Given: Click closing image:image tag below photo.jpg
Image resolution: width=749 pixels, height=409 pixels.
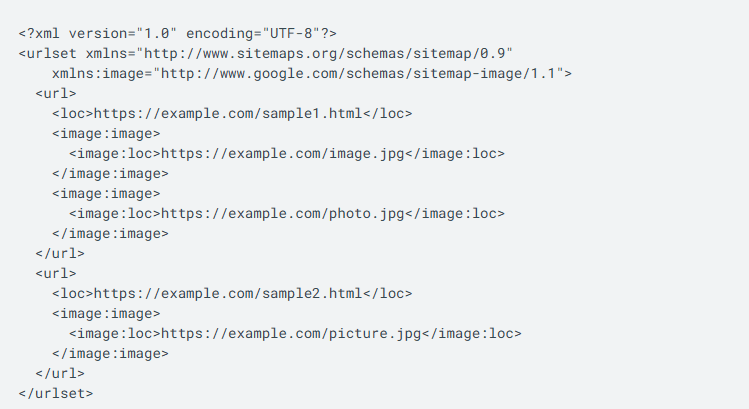Looking at the screenshot, I should 110,233.
